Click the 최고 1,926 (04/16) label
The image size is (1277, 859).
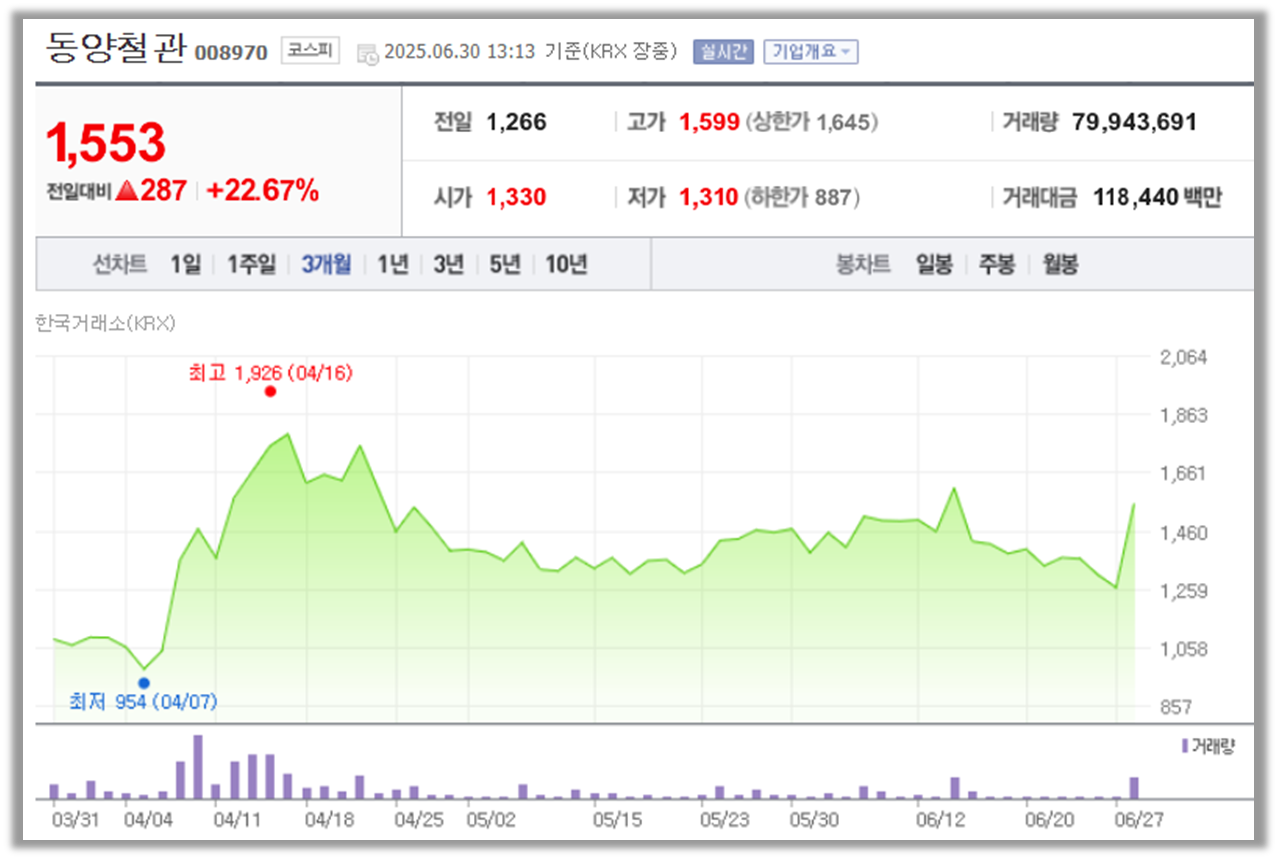point(270,373)
